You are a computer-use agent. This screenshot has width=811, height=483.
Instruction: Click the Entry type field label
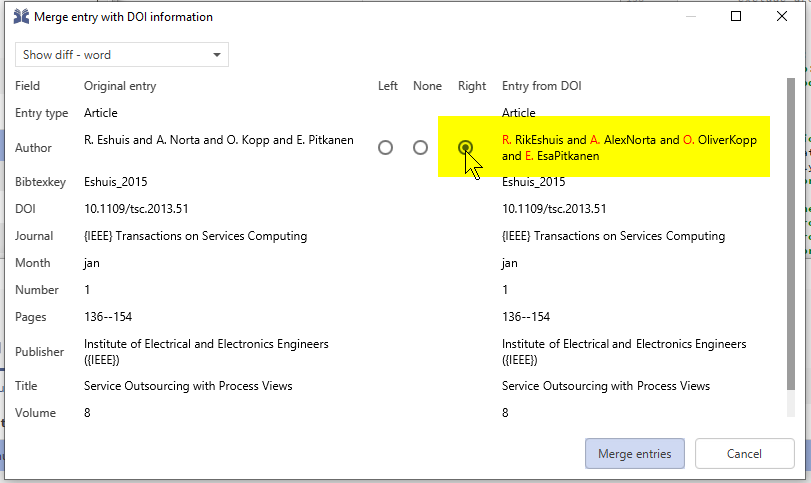coord(41,113)
